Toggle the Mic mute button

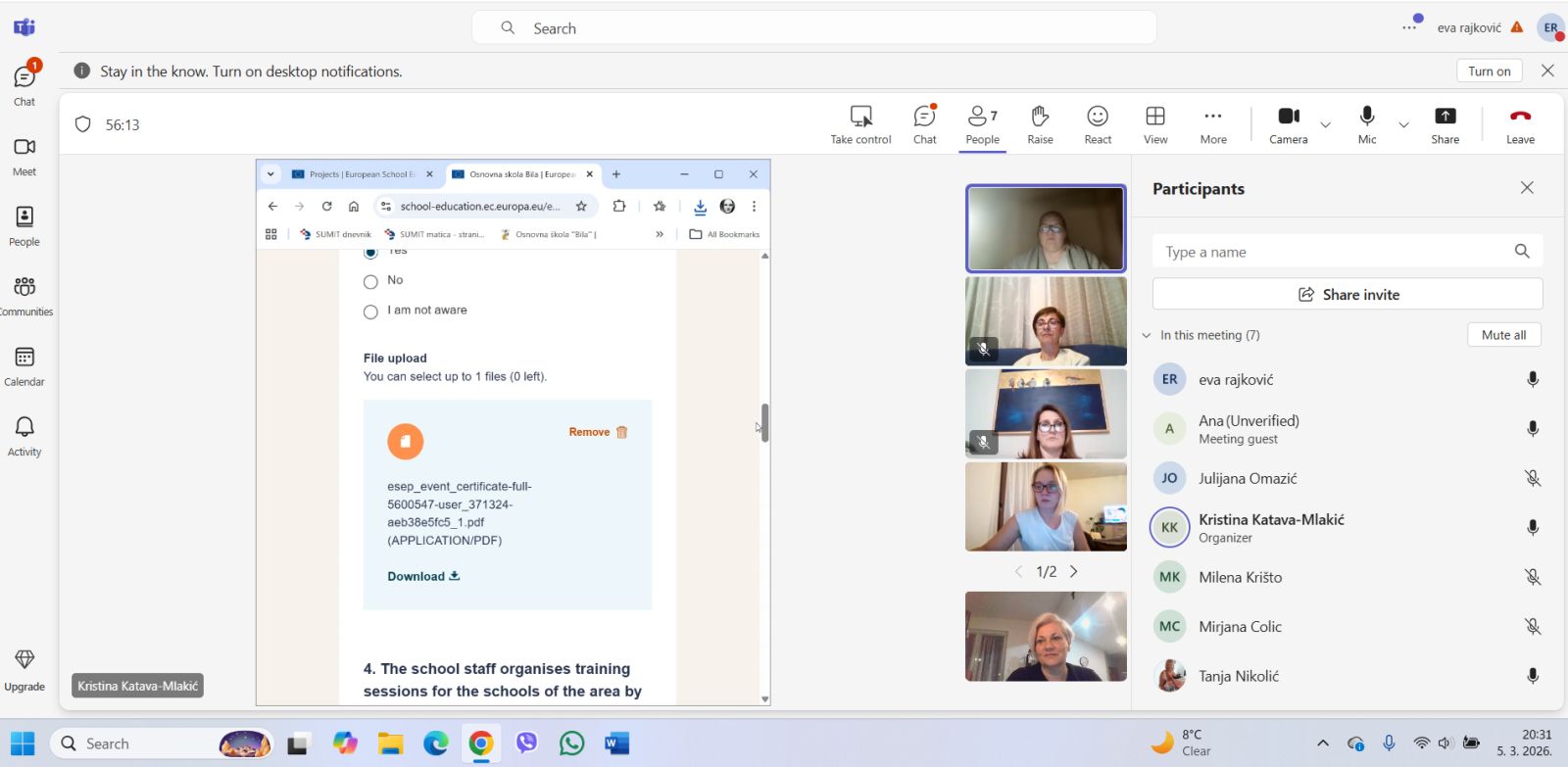point(1367,117)
